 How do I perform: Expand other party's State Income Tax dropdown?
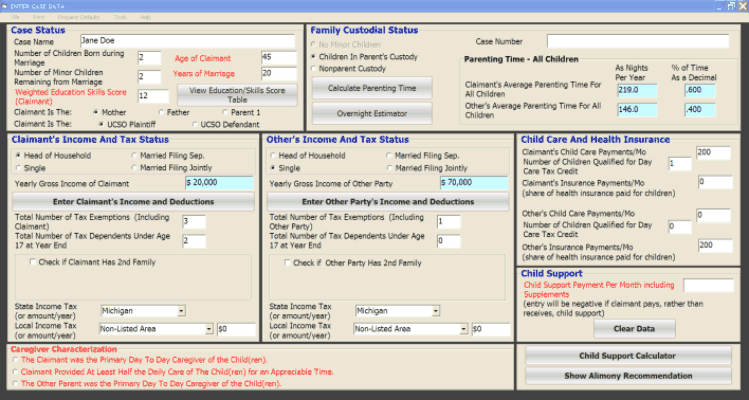(434, 311)
